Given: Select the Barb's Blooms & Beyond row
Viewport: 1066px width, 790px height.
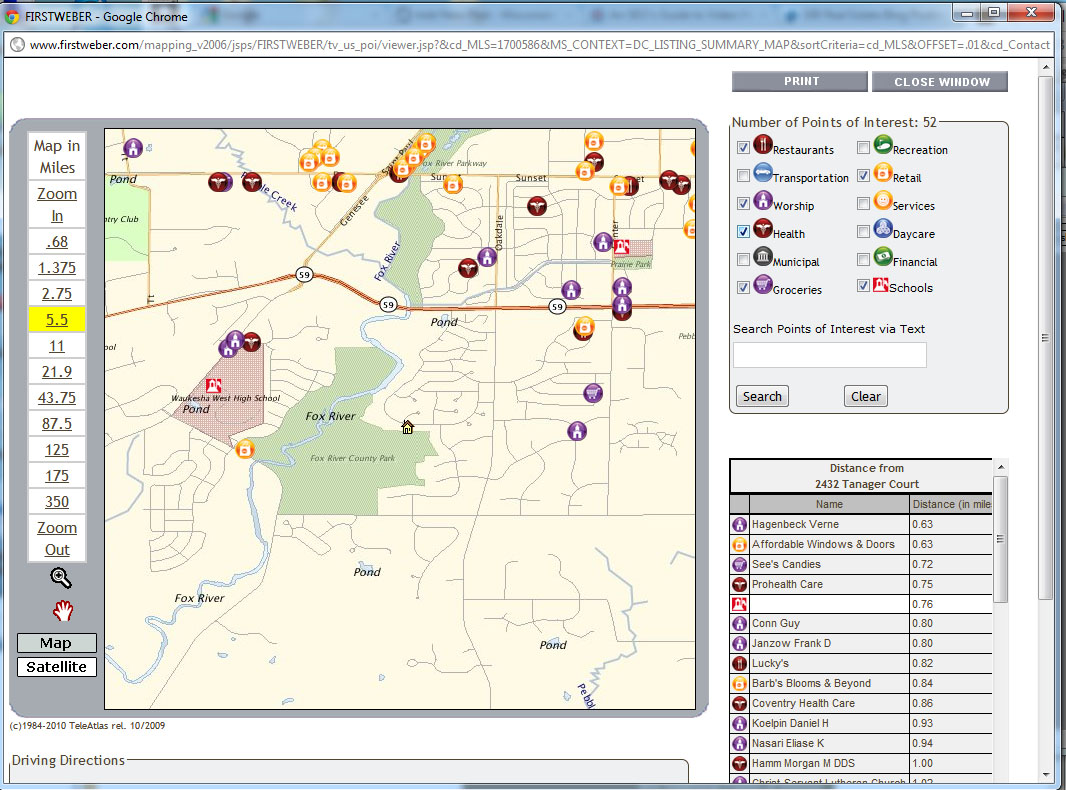Looking at the screenshot, I should 861,683.
